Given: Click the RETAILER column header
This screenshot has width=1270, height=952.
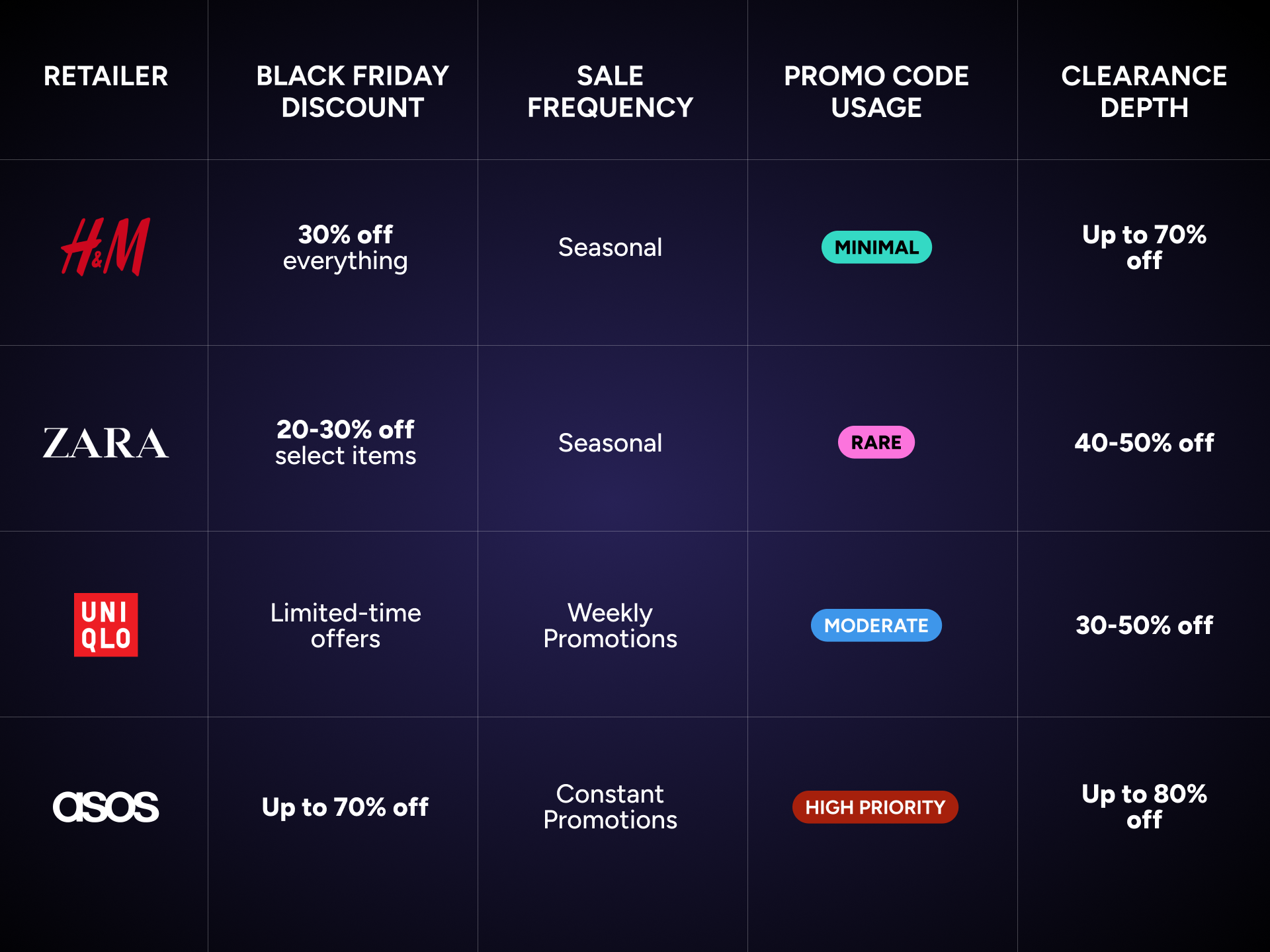Looking at the screenshot, I should 106,76.
